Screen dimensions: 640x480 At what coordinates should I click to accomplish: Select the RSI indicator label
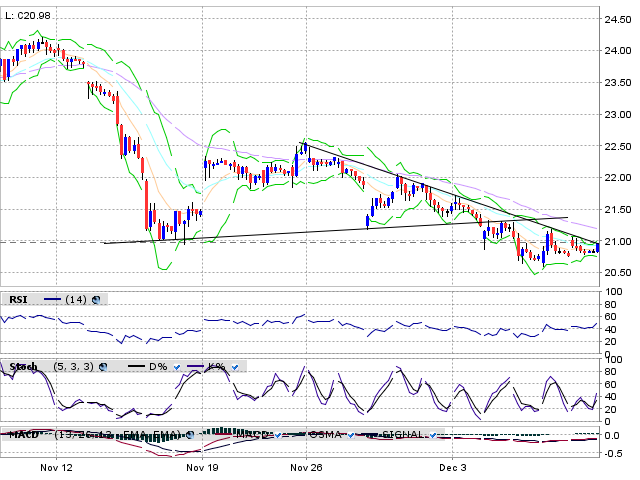pos(19,299)
